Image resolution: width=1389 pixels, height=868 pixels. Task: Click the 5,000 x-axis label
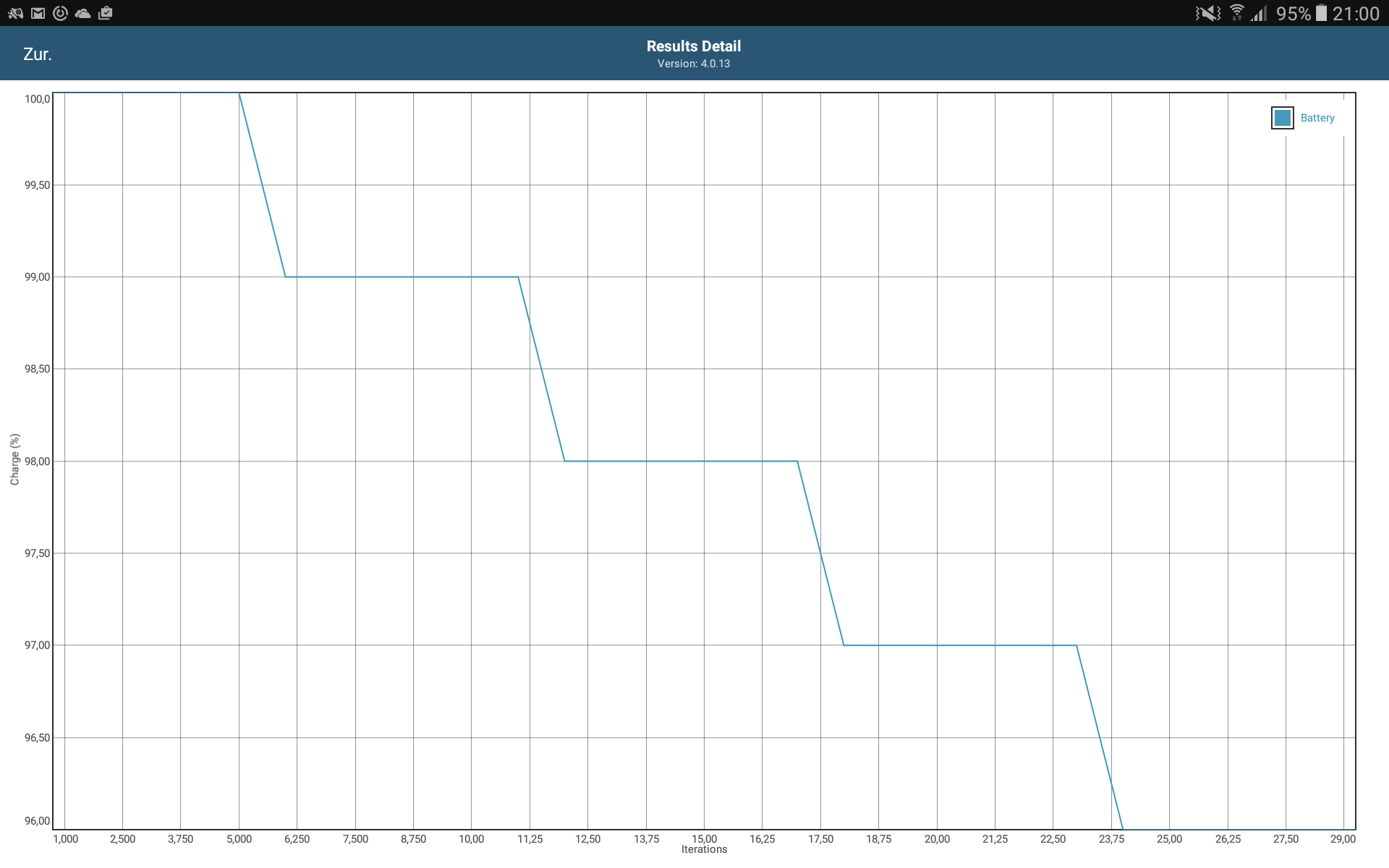tap(239, 839)
